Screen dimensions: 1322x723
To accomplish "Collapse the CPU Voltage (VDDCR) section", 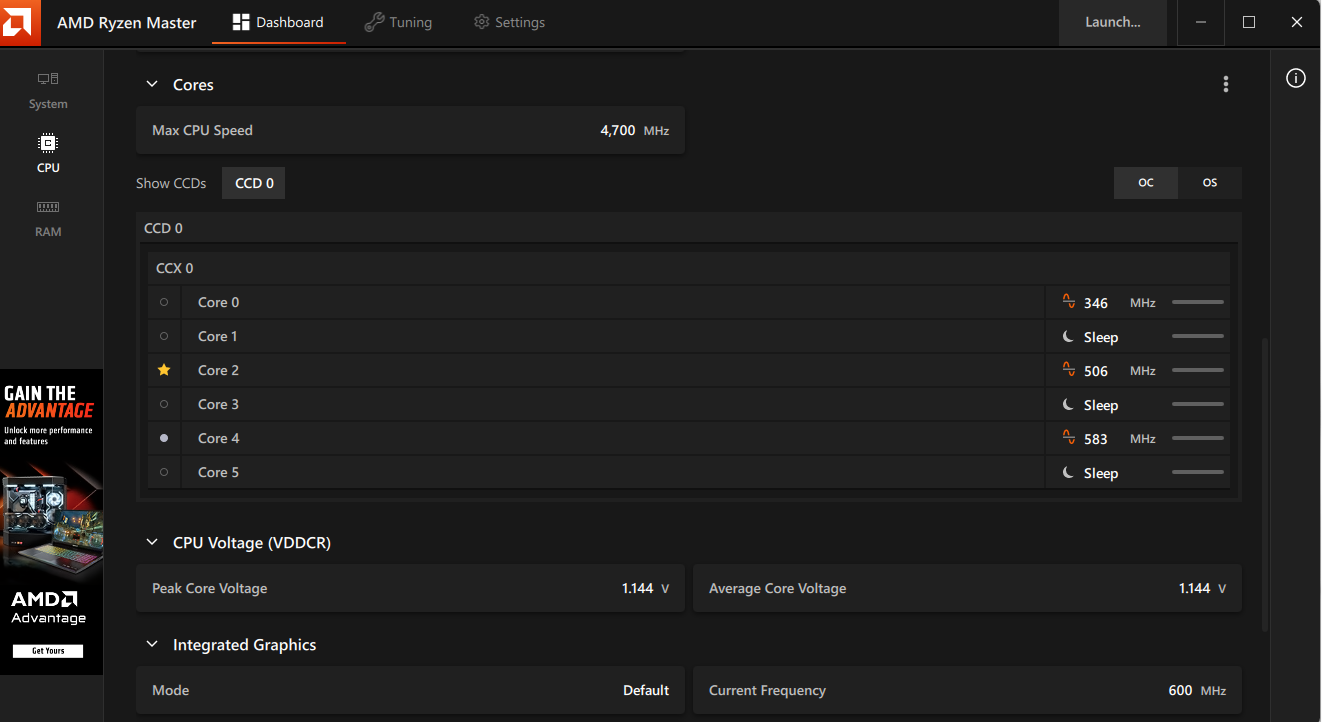I will coord(152,543).
